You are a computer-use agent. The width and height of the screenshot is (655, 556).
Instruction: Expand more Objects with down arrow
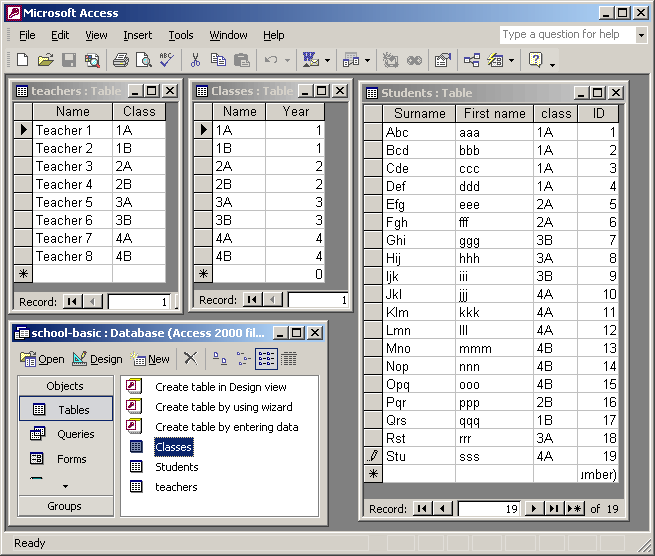click(x=65, y=486)
